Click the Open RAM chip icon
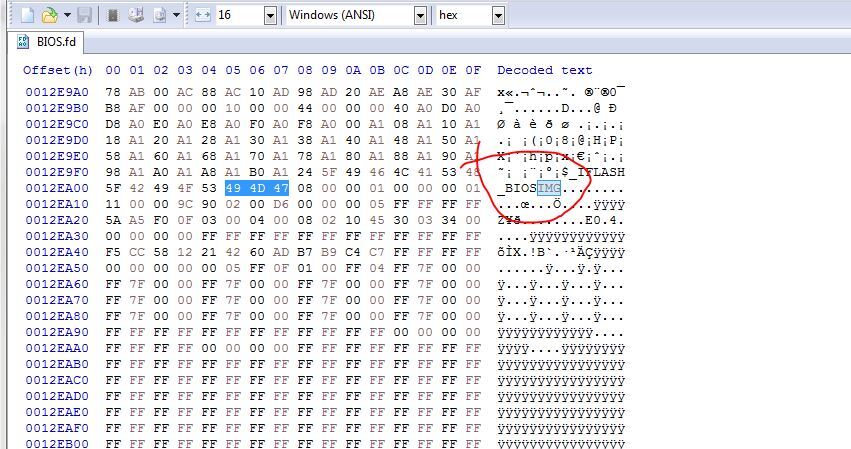The height and width of the screenshot is (449, 851). click(113, 15)
